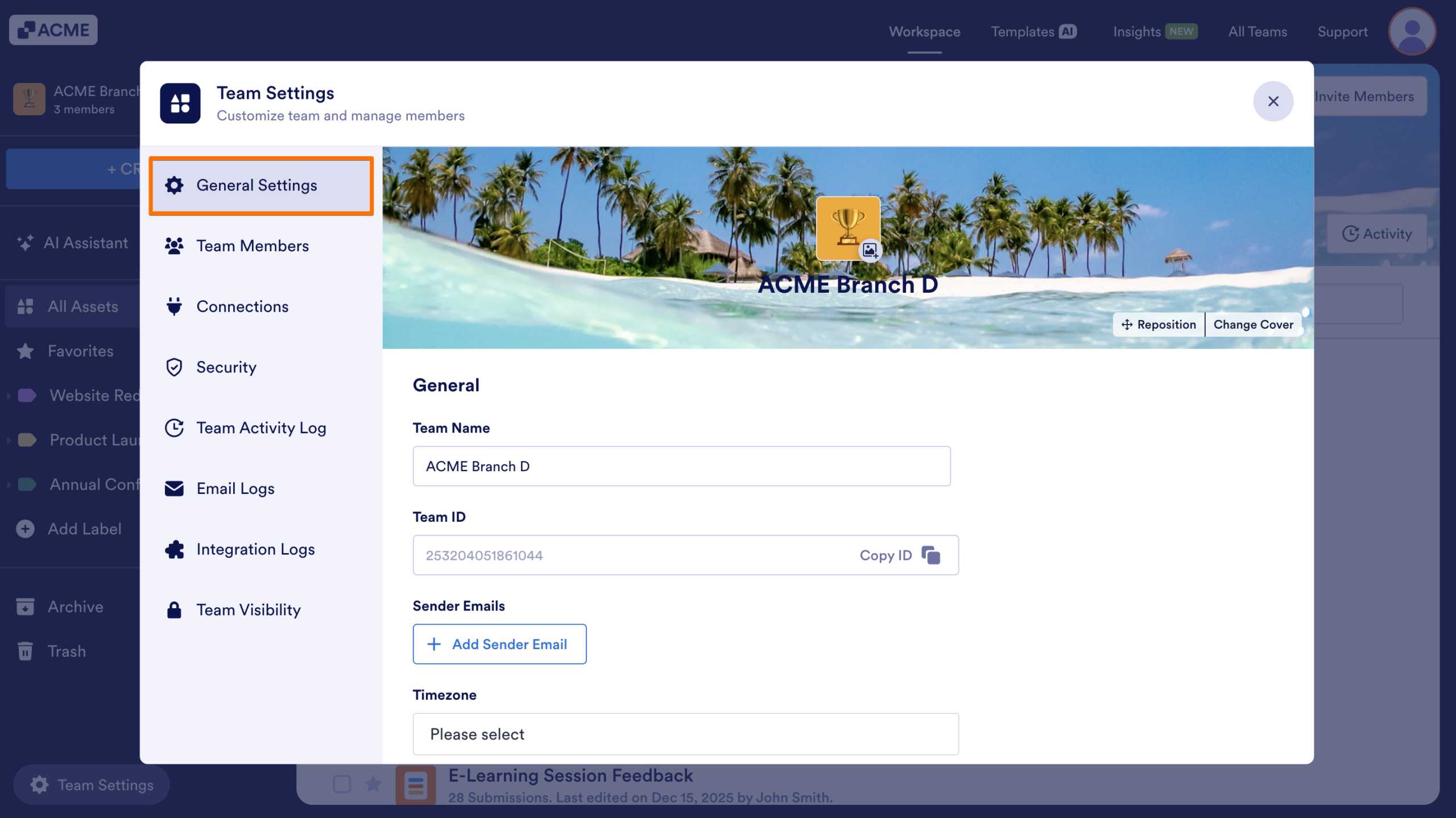1456x818 pixels.
Task: Check the E-Learning Session Feedback checkbox
Action: point(342,784)
